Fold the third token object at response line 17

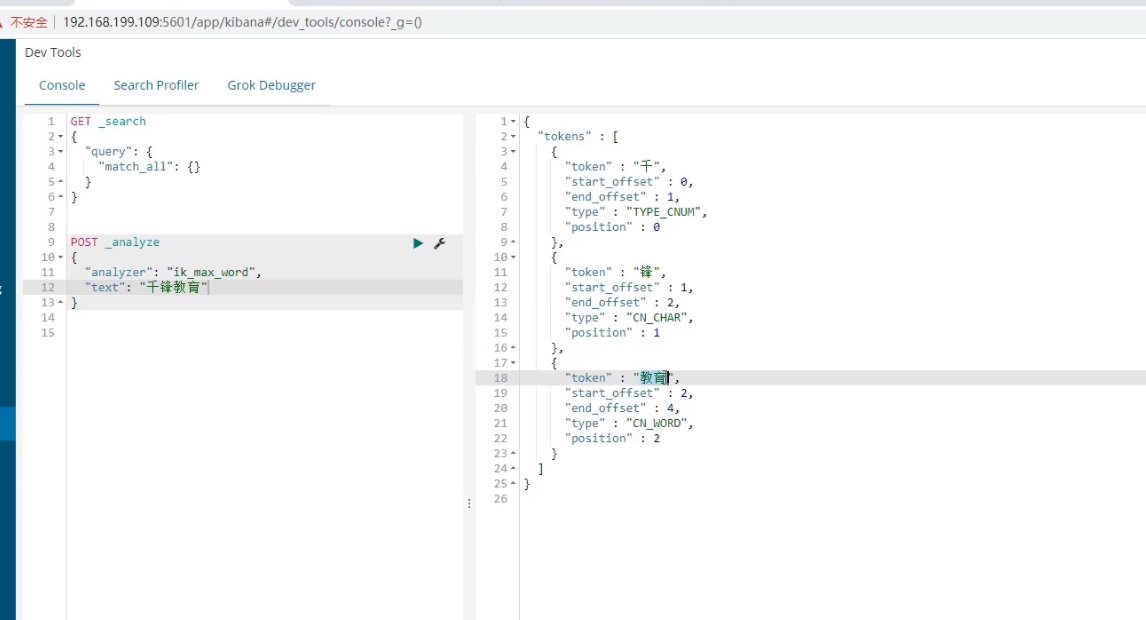pyautogui.click(x=514, y=363)
